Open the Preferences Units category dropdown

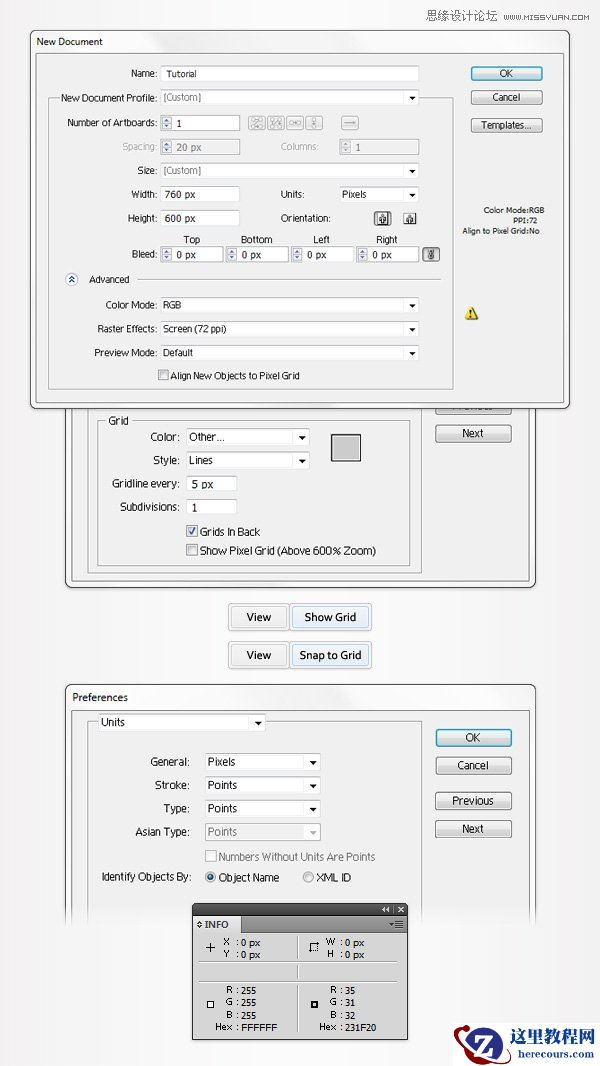[x=181, y=723]
